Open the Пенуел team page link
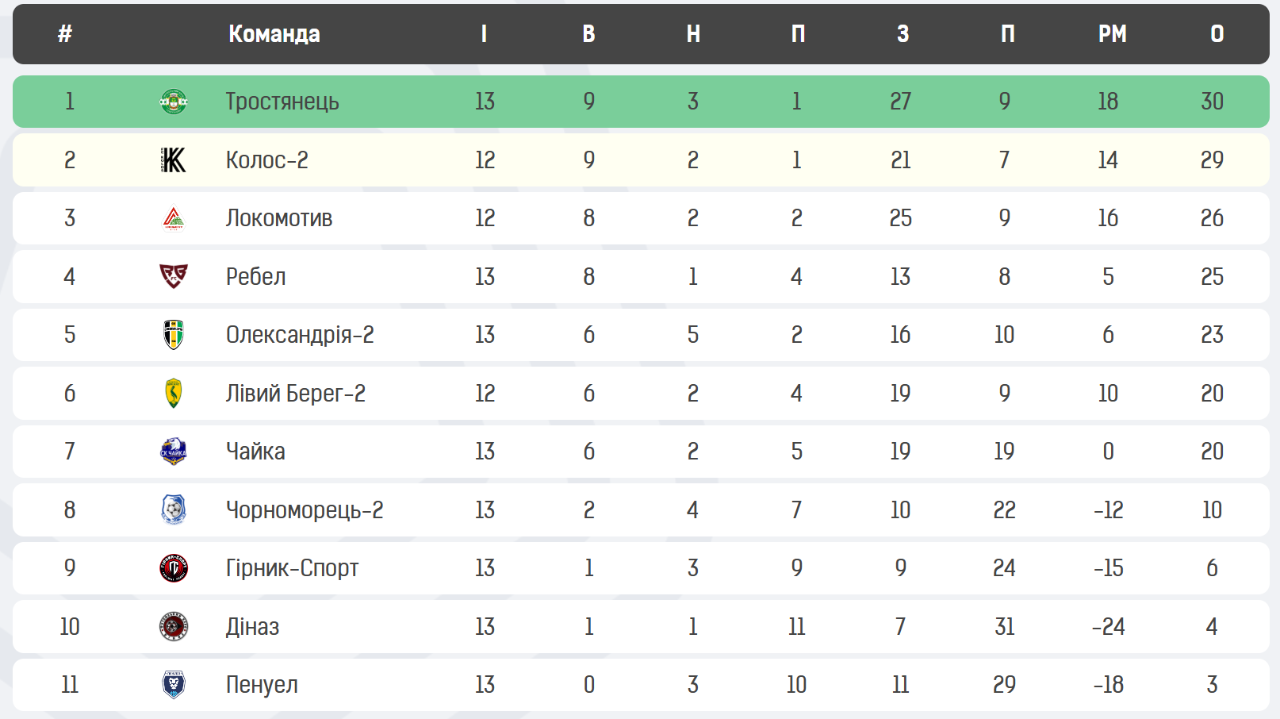Screen dimensions: 1280x719 pos(262,685)
